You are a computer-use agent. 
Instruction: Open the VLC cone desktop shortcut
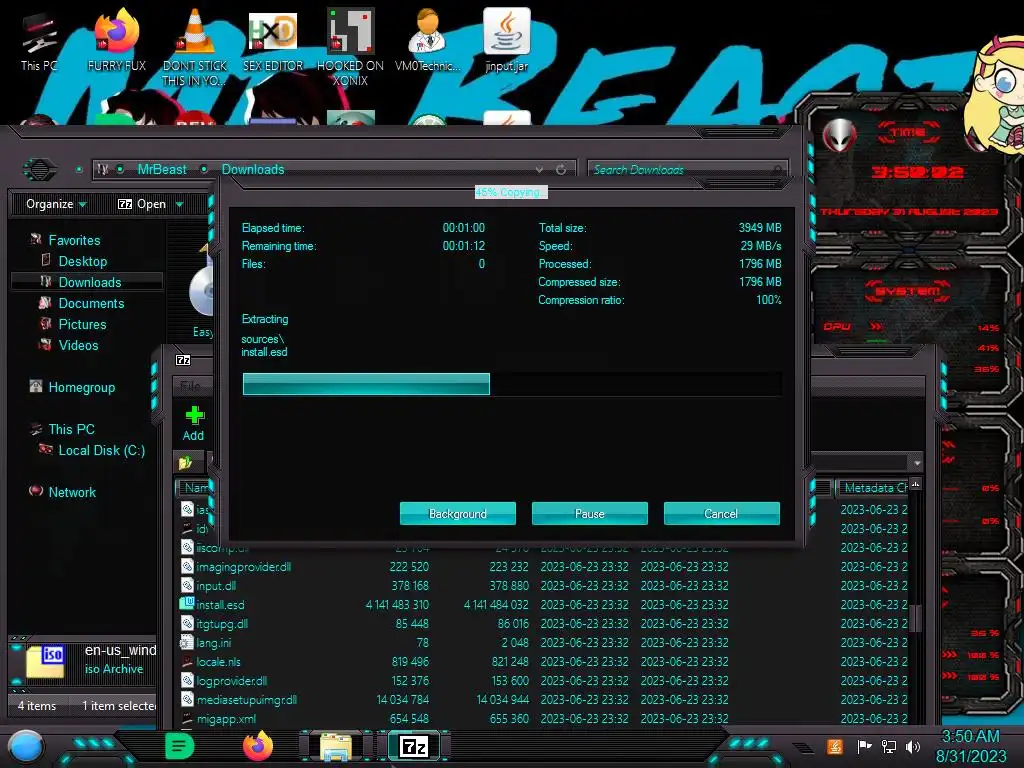click(194, 47)
